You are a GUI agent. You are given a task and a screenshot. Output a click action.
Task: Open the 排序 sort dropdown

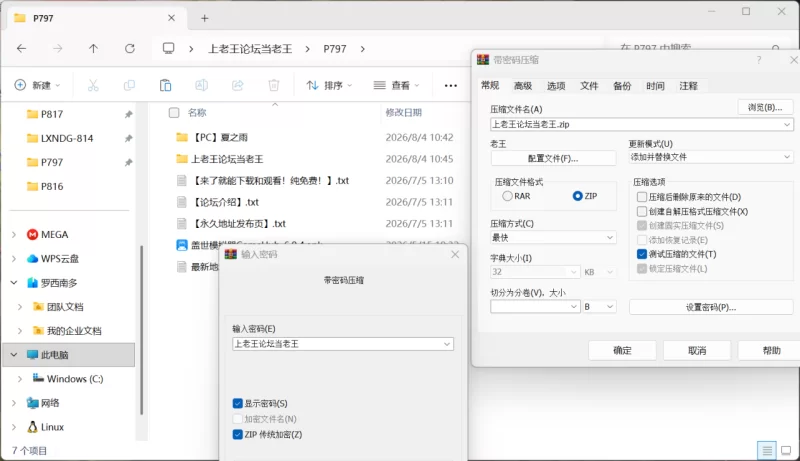coord(329,85)
